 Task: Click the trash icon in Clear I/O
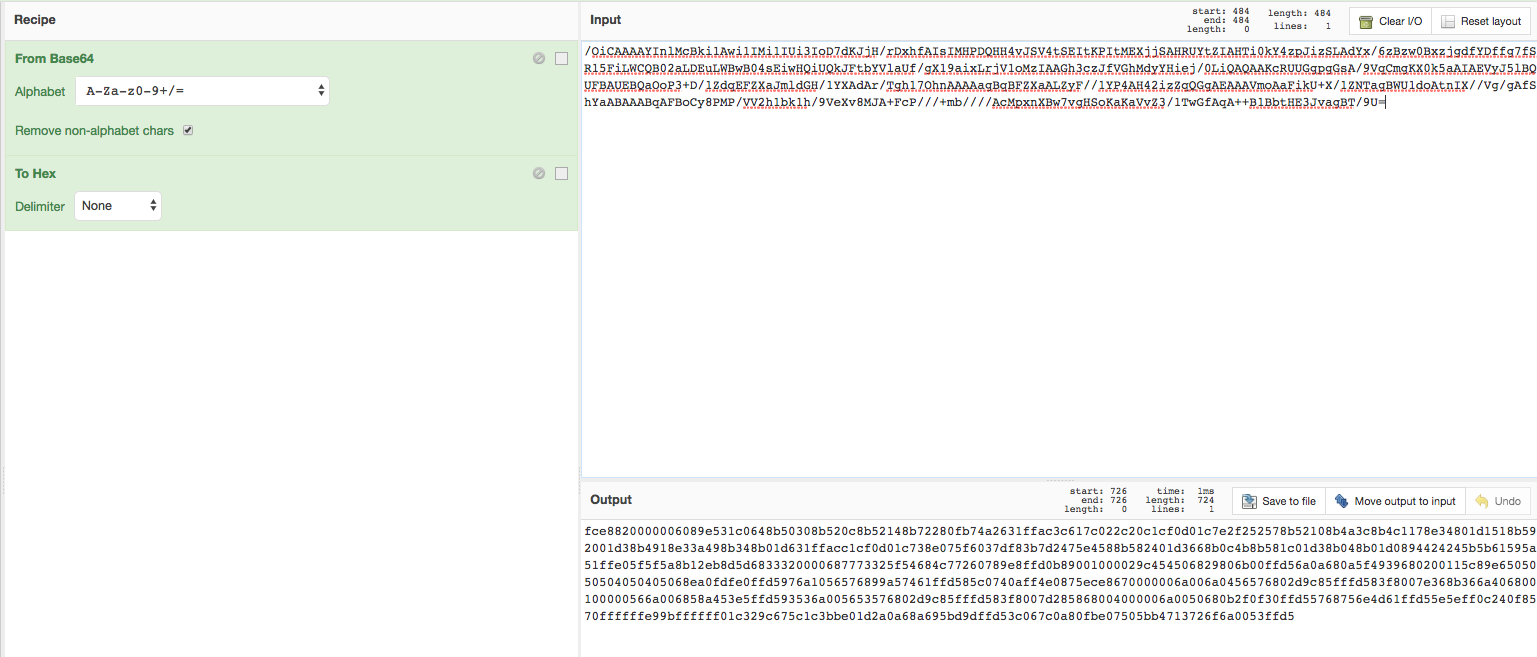(1366, 21)
